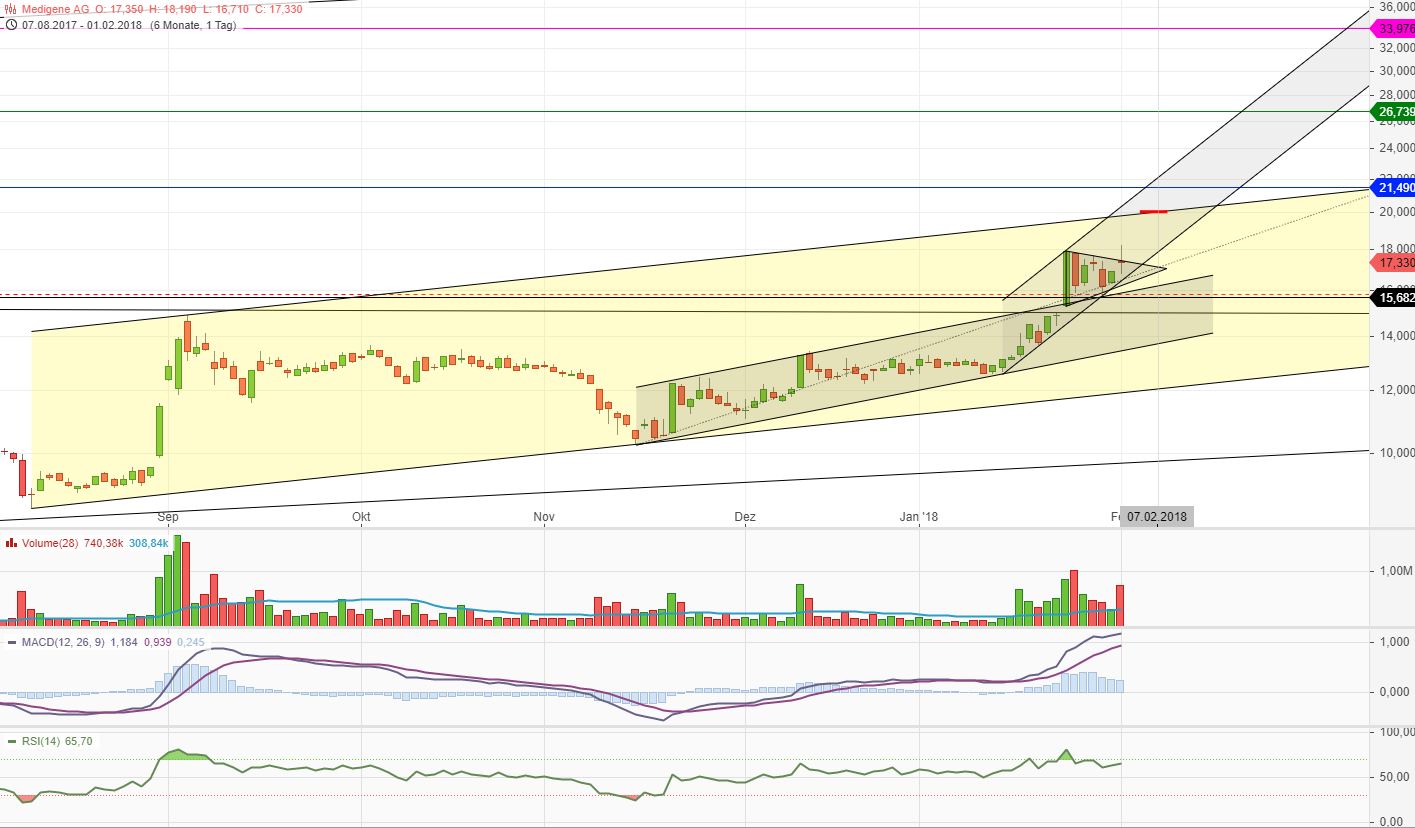
Task: Click the 07.02.2018 date label
Action: tap(1156, 516)
